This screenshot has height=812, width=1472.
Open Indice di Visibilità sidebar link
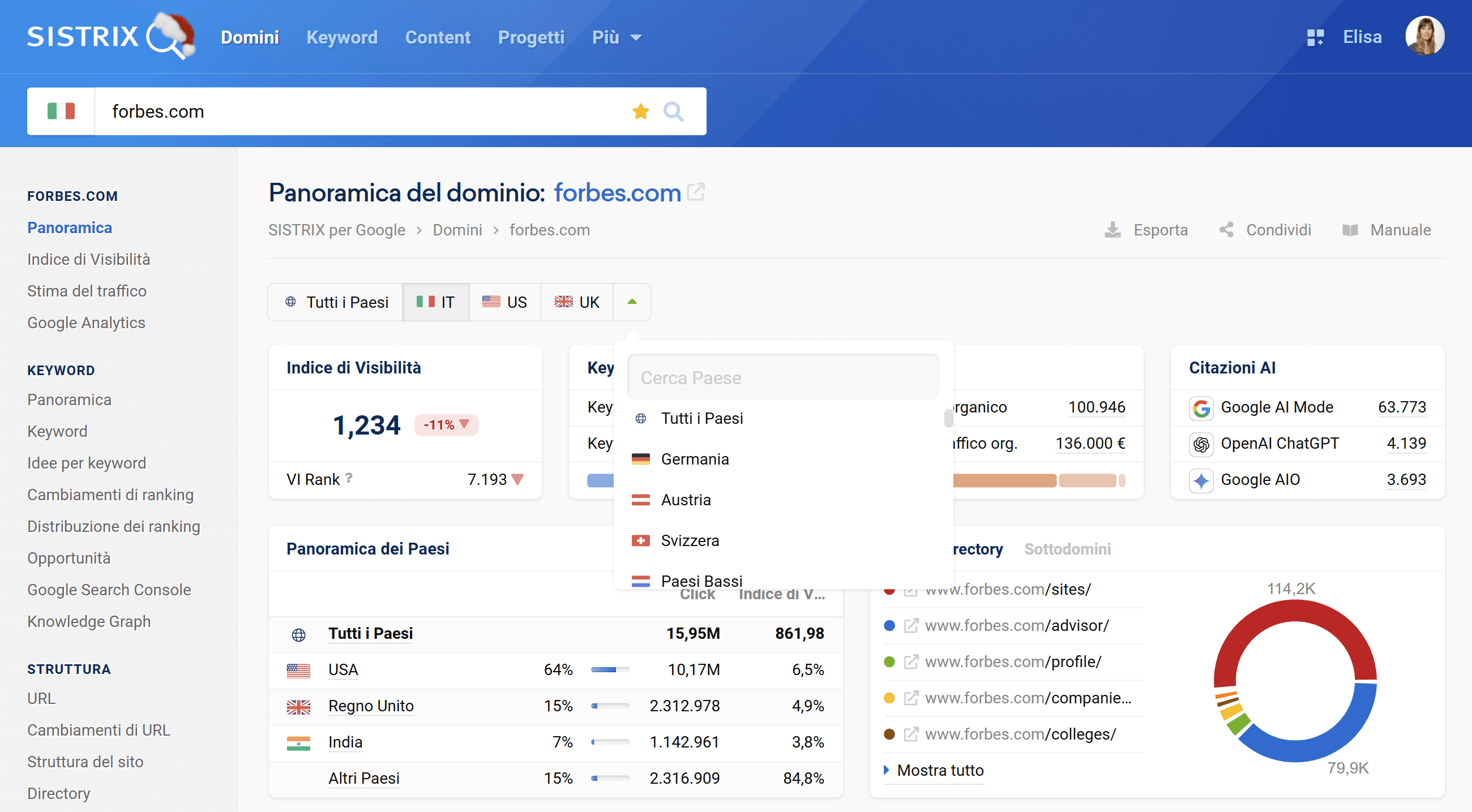pyautogui.click(x=88, y=259)
